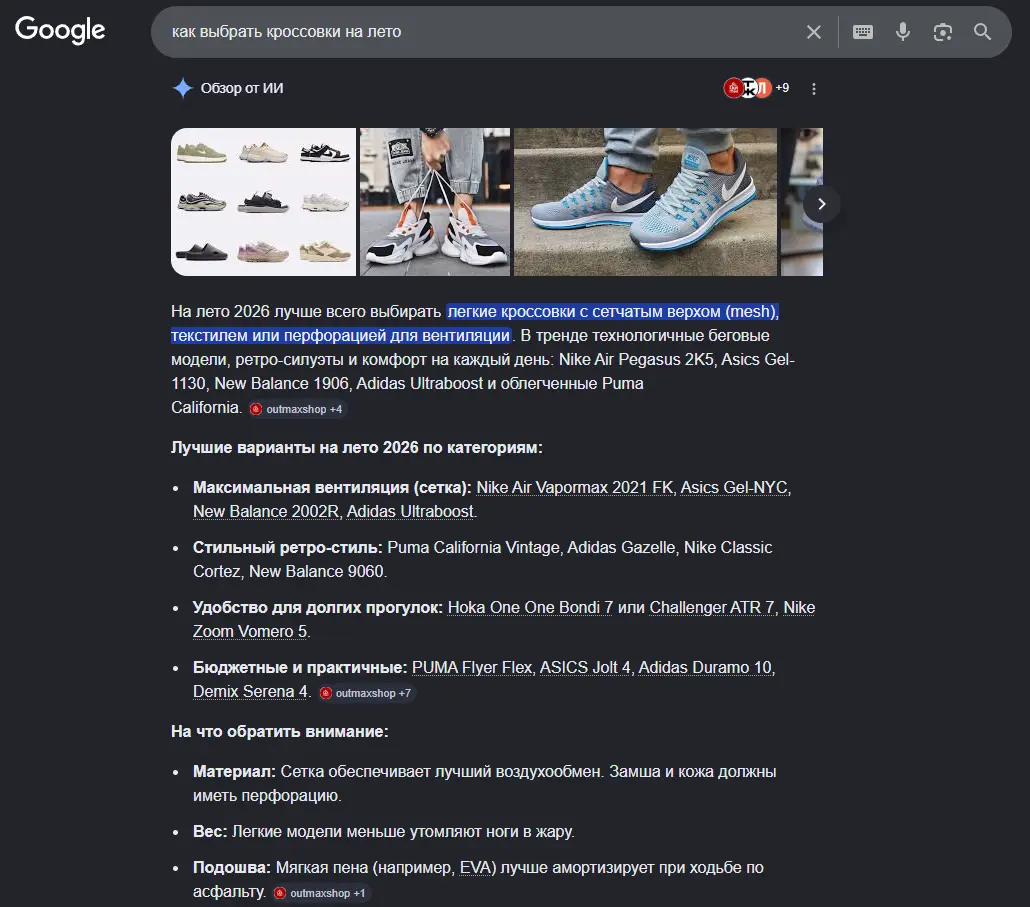Open the white-orange sneakers held photo
1030x907 pixels.
tap(435, 202)
